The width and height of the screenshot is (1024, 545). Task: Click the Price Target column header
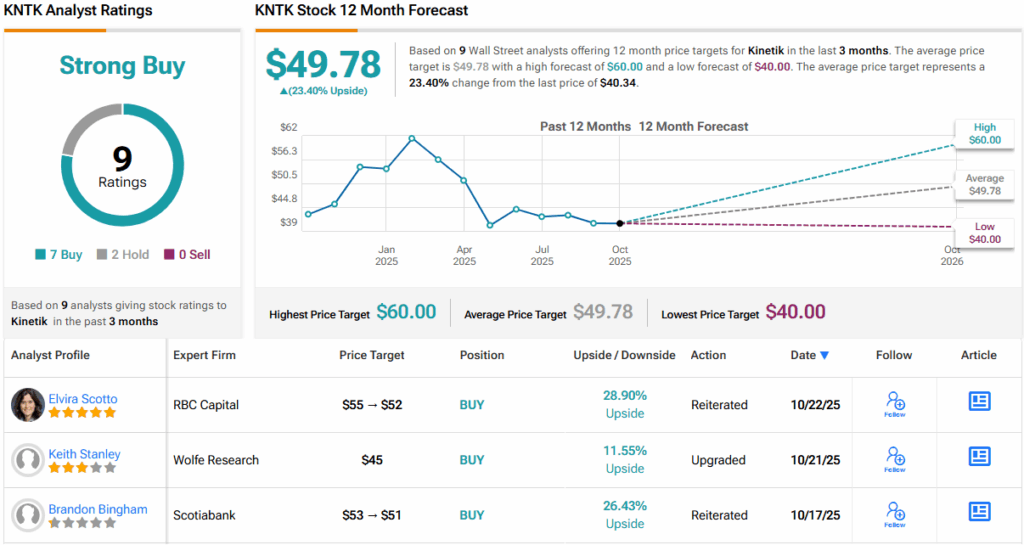[x=372, y=355]
